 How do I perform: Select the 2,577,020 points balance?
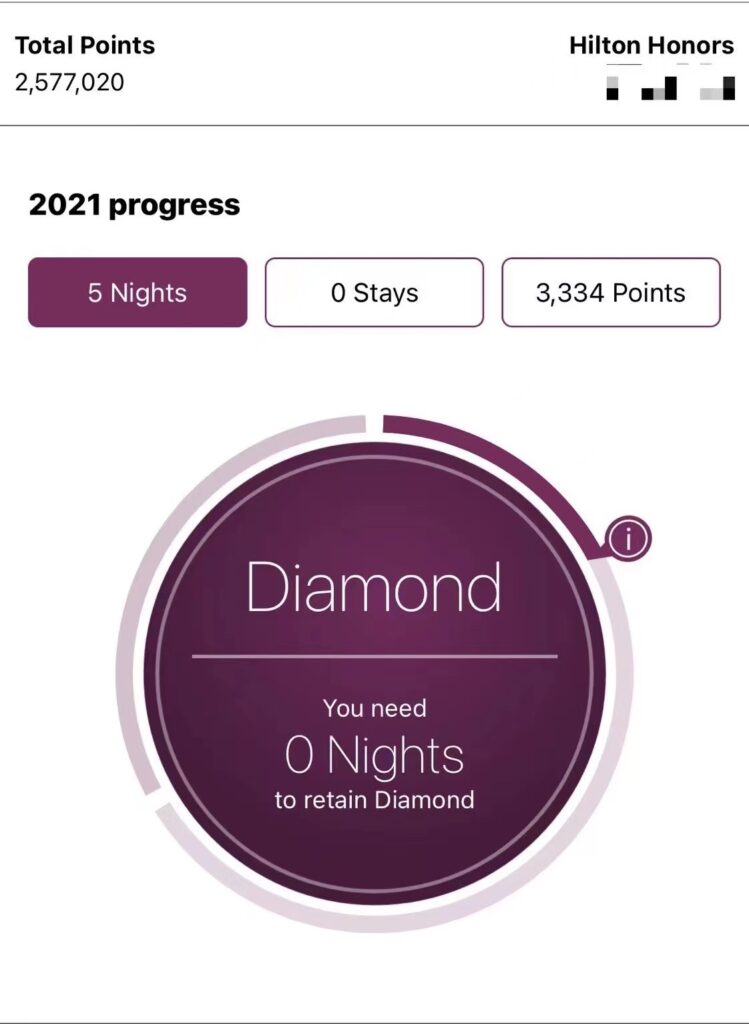pos(69,82)
